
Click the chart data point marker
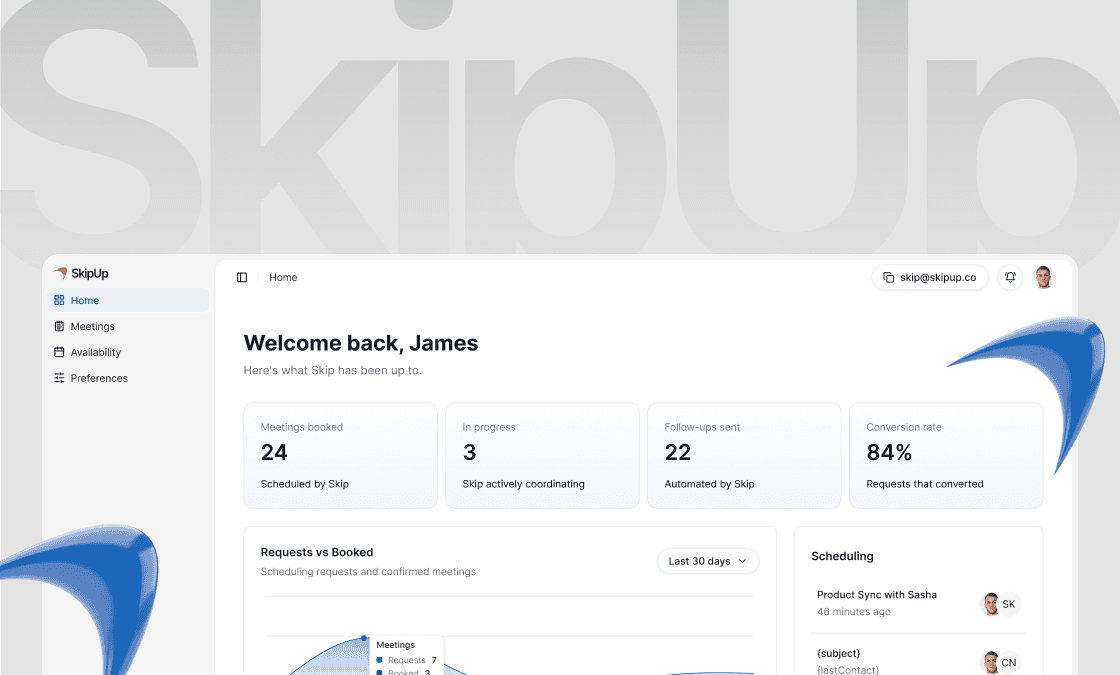(364, 638)
